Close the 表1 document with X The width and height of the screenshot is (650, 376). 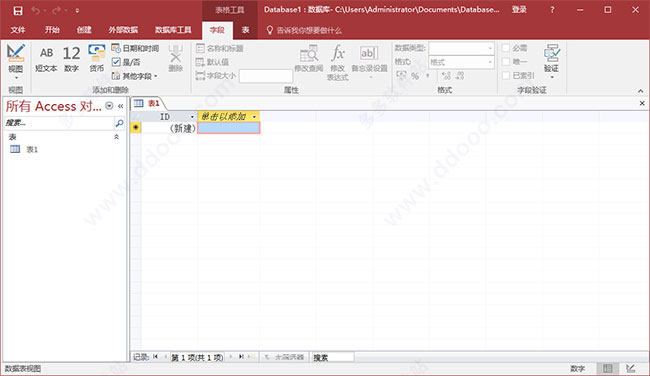pos(642,103)
